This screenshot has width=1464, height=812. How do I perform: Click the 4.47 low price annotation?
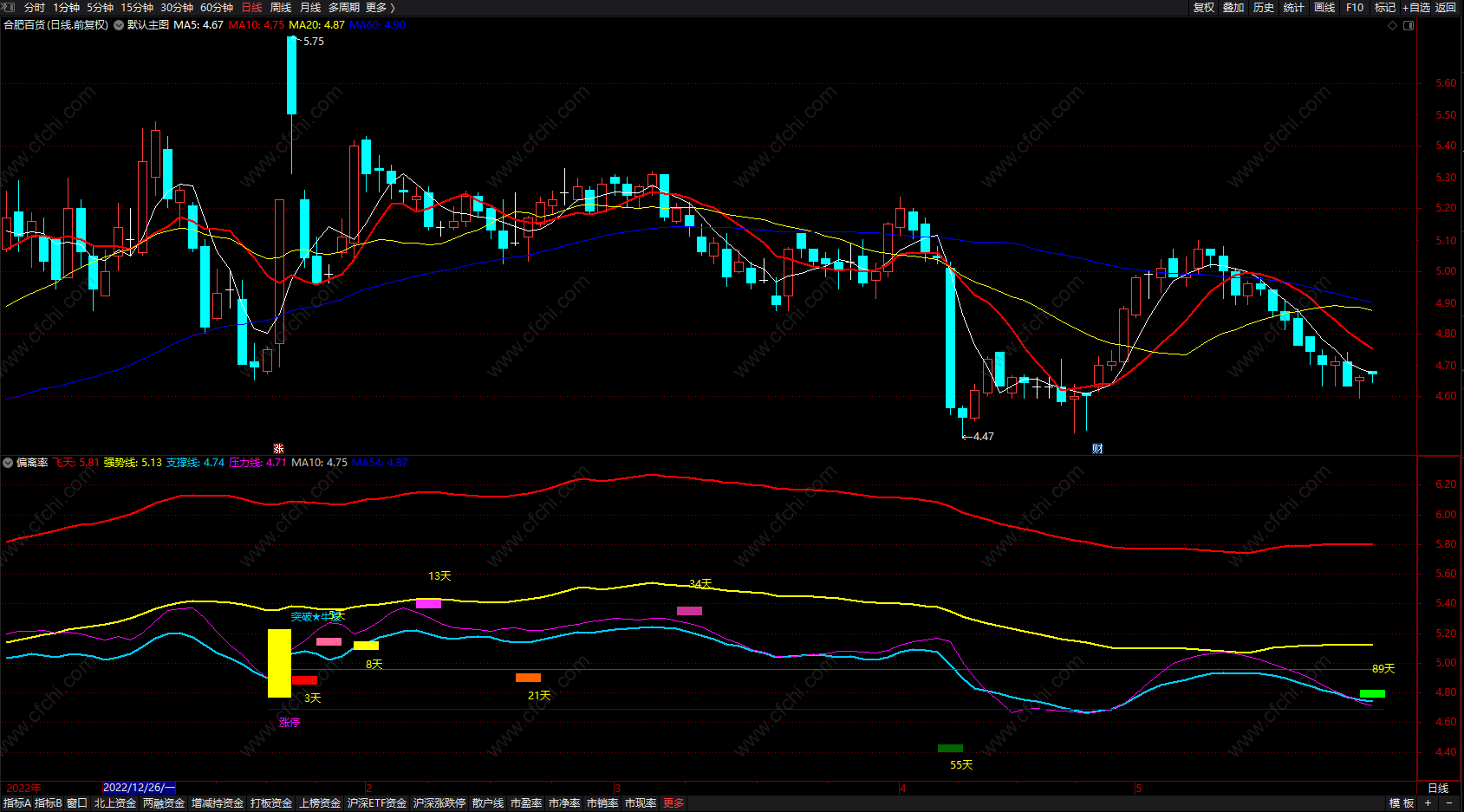[984, 437]
